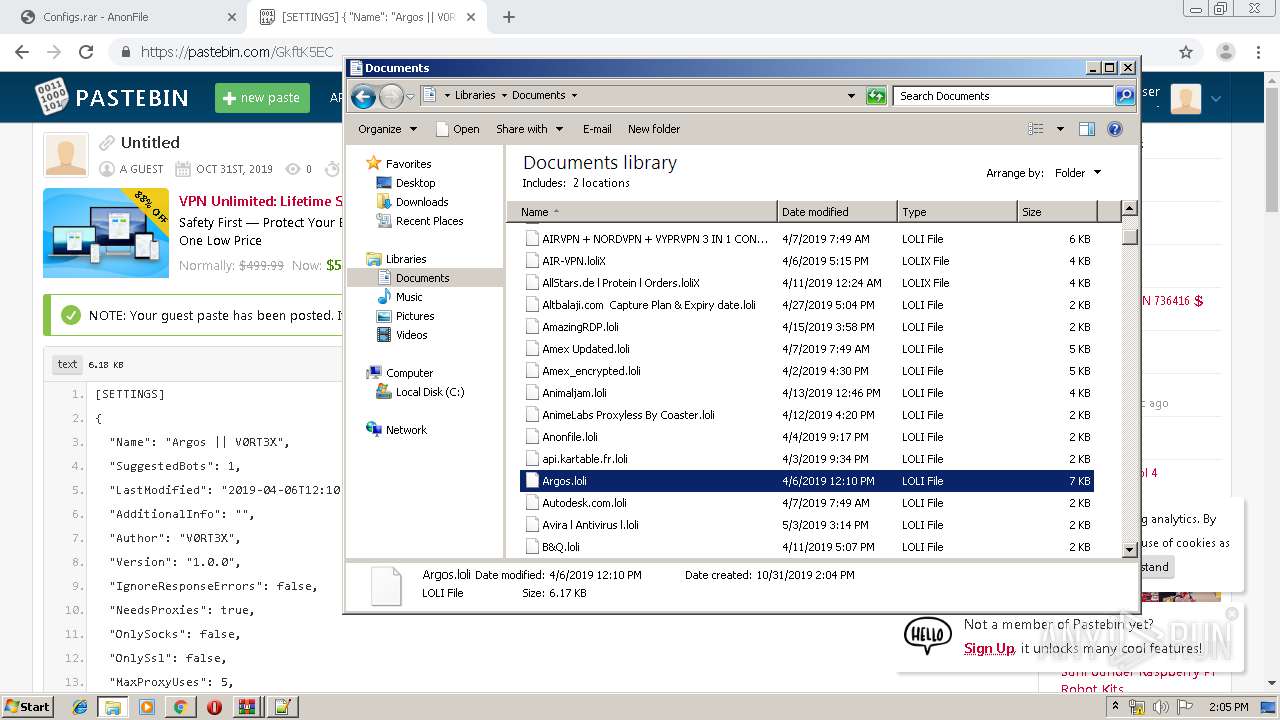Viewport: 1280px width, 720px height.
Task: Expand the Documents breadcrumb arrow
Action: coord(574,96)
